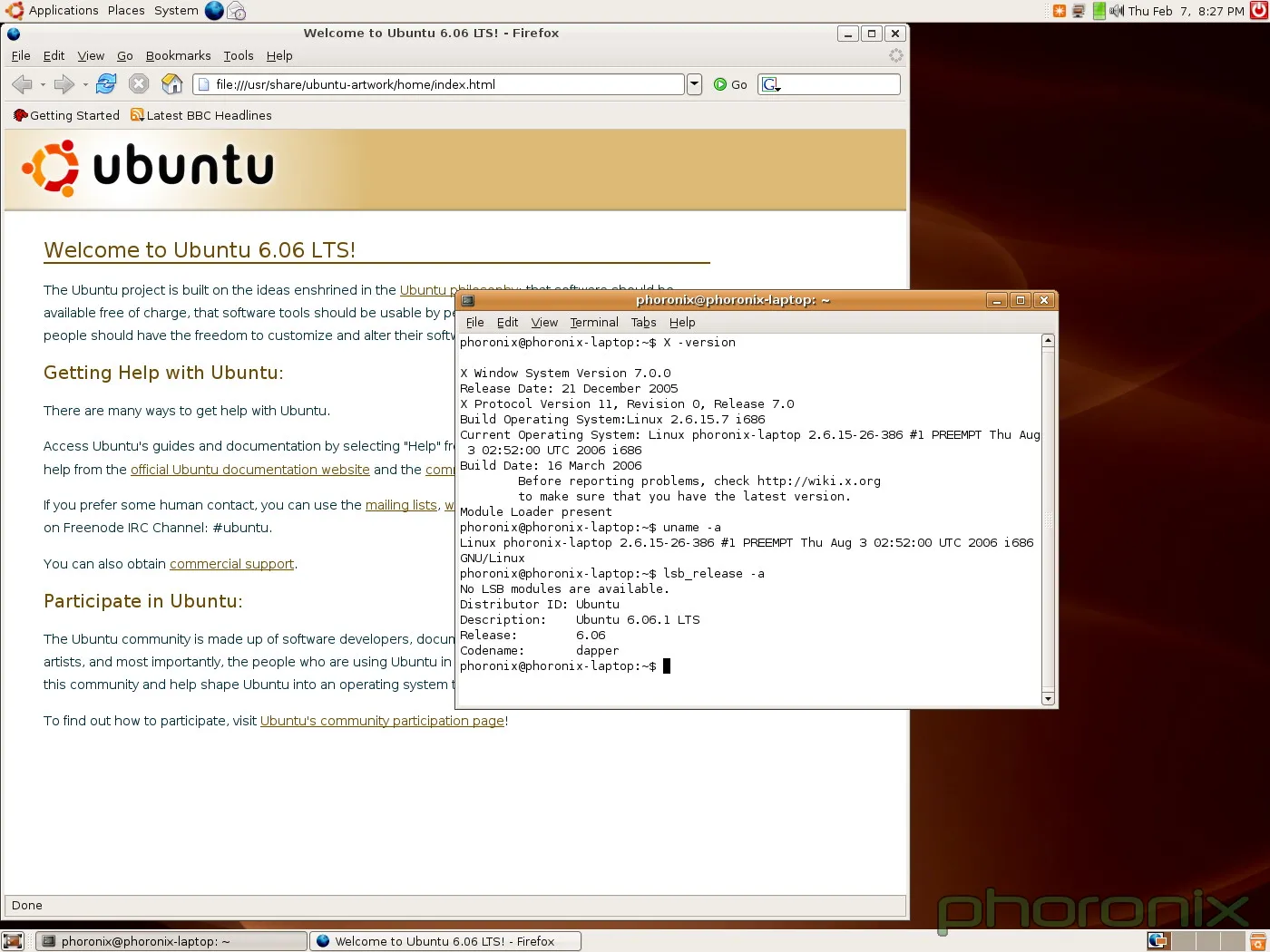Open Firefox Go menu

(x=125, y=55)
